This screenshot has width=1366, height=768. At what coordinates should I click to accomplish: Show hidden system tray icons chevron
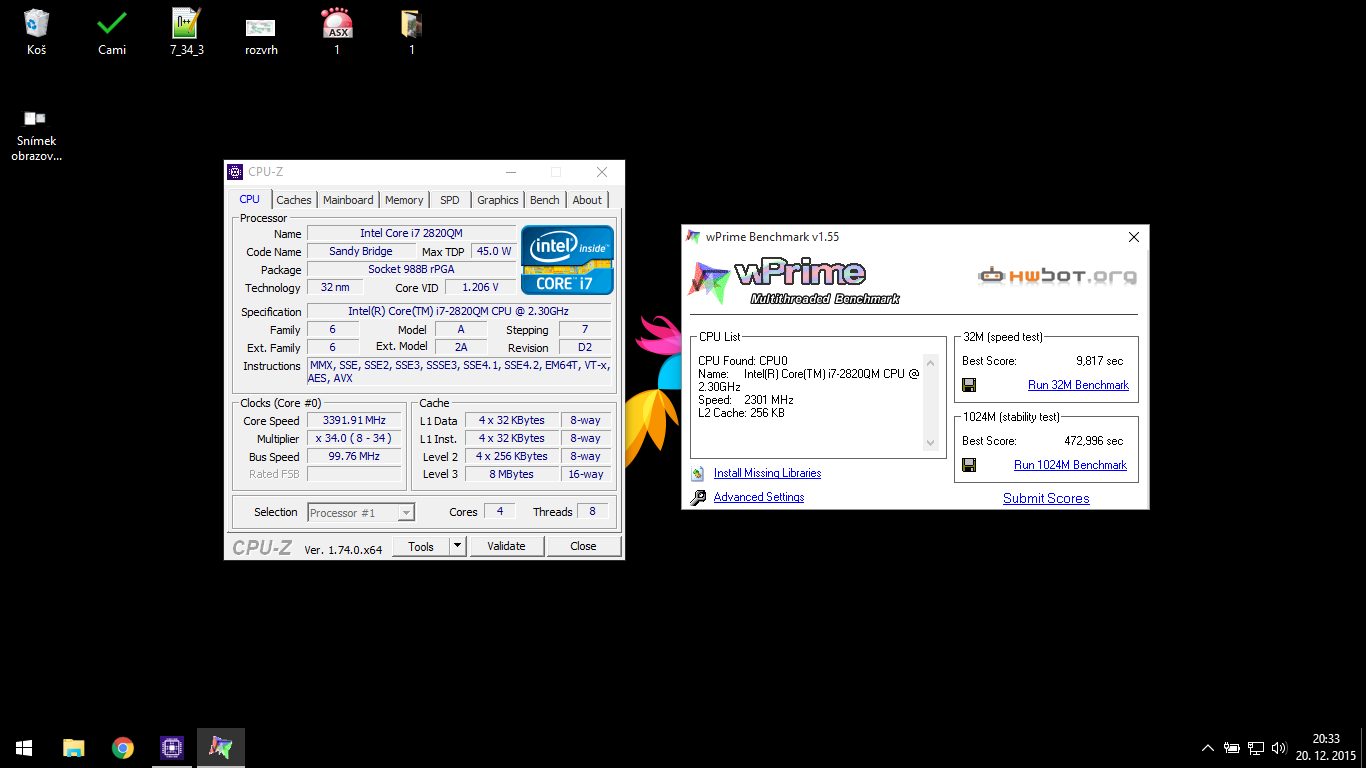click(x=1208, y=748)
